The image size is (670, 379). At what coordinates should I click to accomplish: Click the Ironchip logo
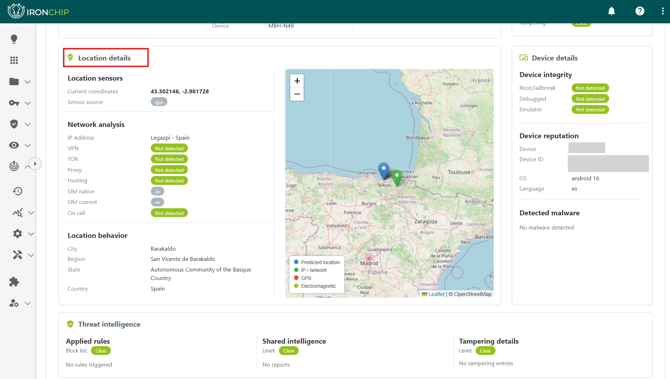pos(38,11)
